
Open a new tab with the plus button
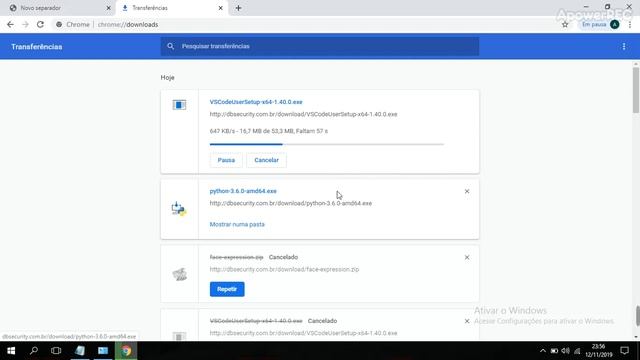click(x=238, y=8)
